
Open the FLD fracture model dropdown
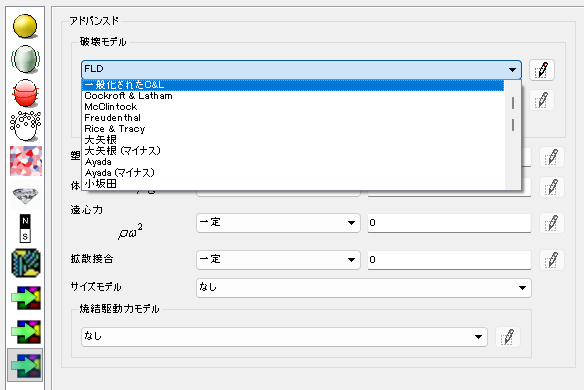click(301, 70)
